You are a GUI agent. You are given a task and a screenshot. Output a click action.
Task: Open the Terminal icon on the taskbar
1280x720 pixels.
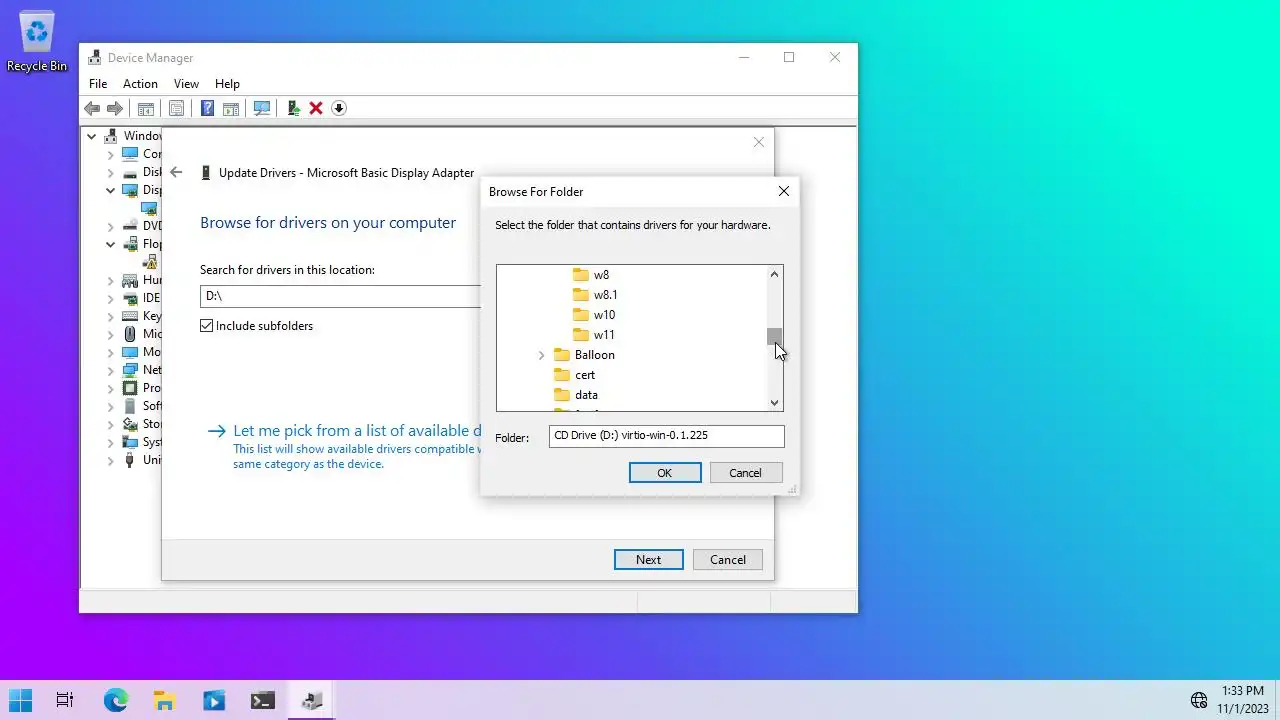pos(262,700)
